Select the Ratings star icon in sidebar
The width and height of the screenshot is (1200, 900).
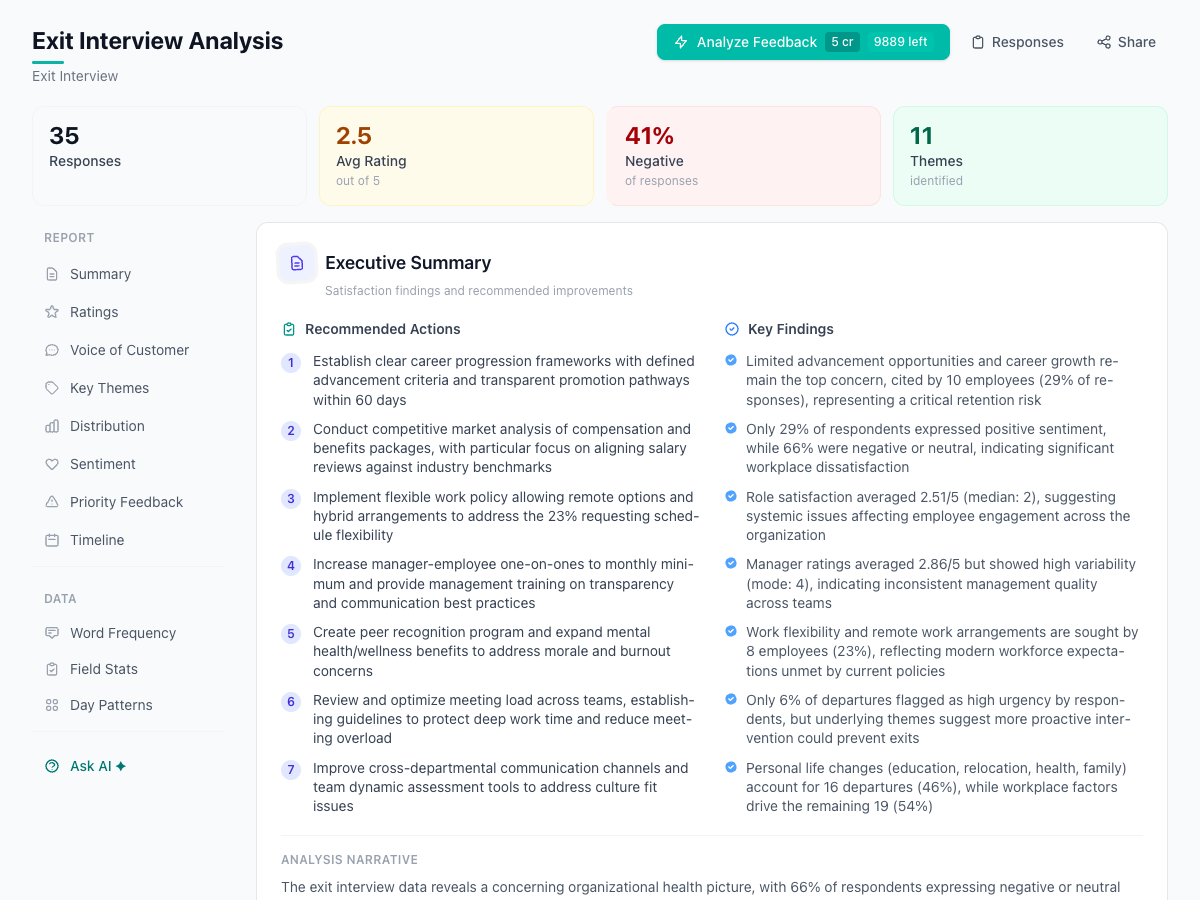pos(51,311)
